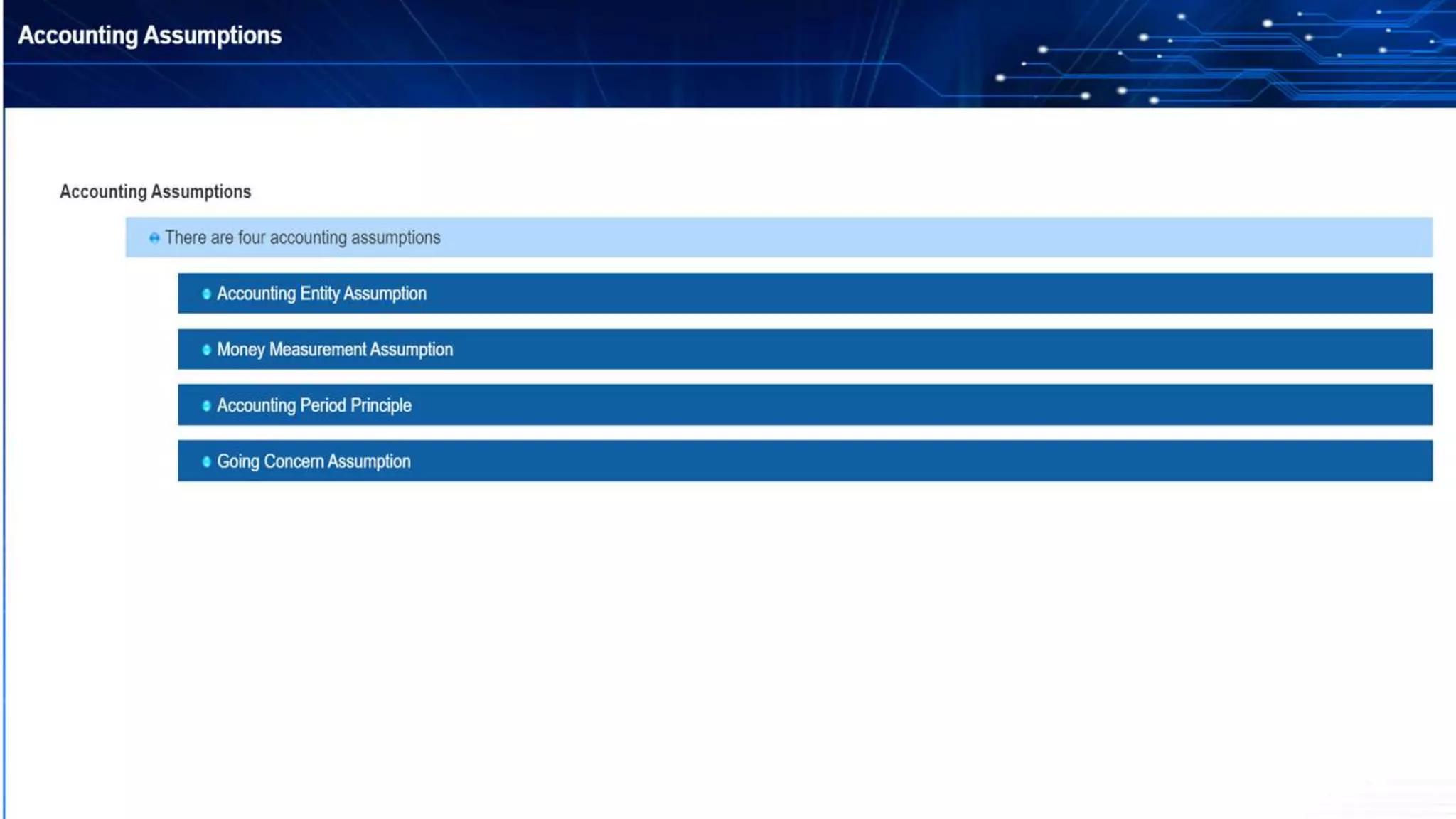Click the bullet before Accounting Period Principle
Image resolution: width=1456 pixels, height=819 pixels.
click(x=206, y=406)
